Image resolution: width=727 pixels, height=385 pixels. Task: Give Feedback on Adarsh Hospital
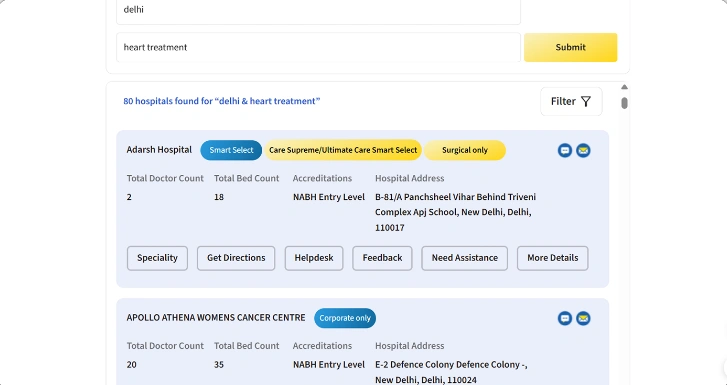coord(382,258)
